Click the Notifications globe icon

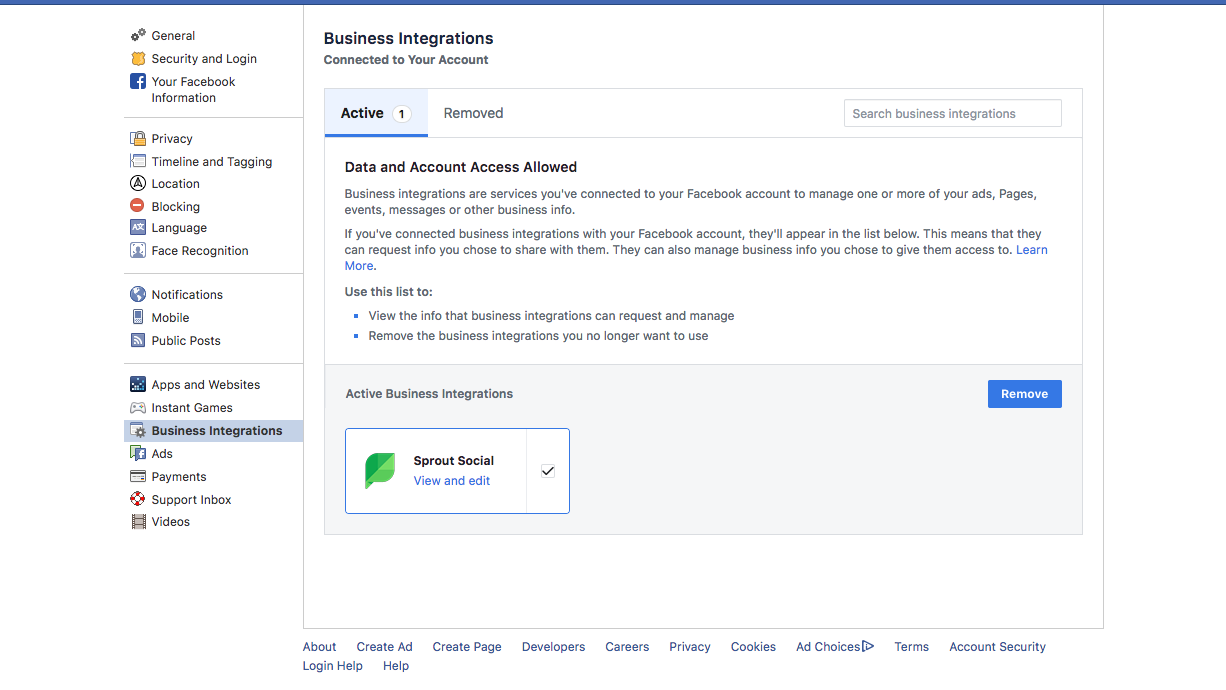(x=137, y=293)
